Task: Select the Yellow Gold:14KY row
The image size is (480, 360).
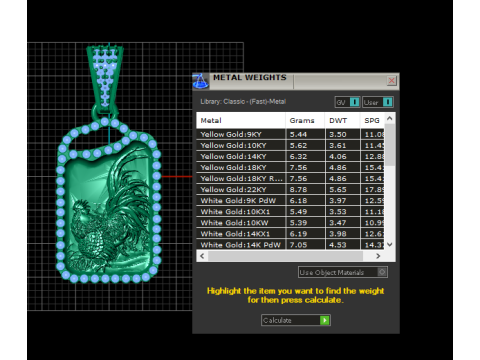Action: click(290, 156)
